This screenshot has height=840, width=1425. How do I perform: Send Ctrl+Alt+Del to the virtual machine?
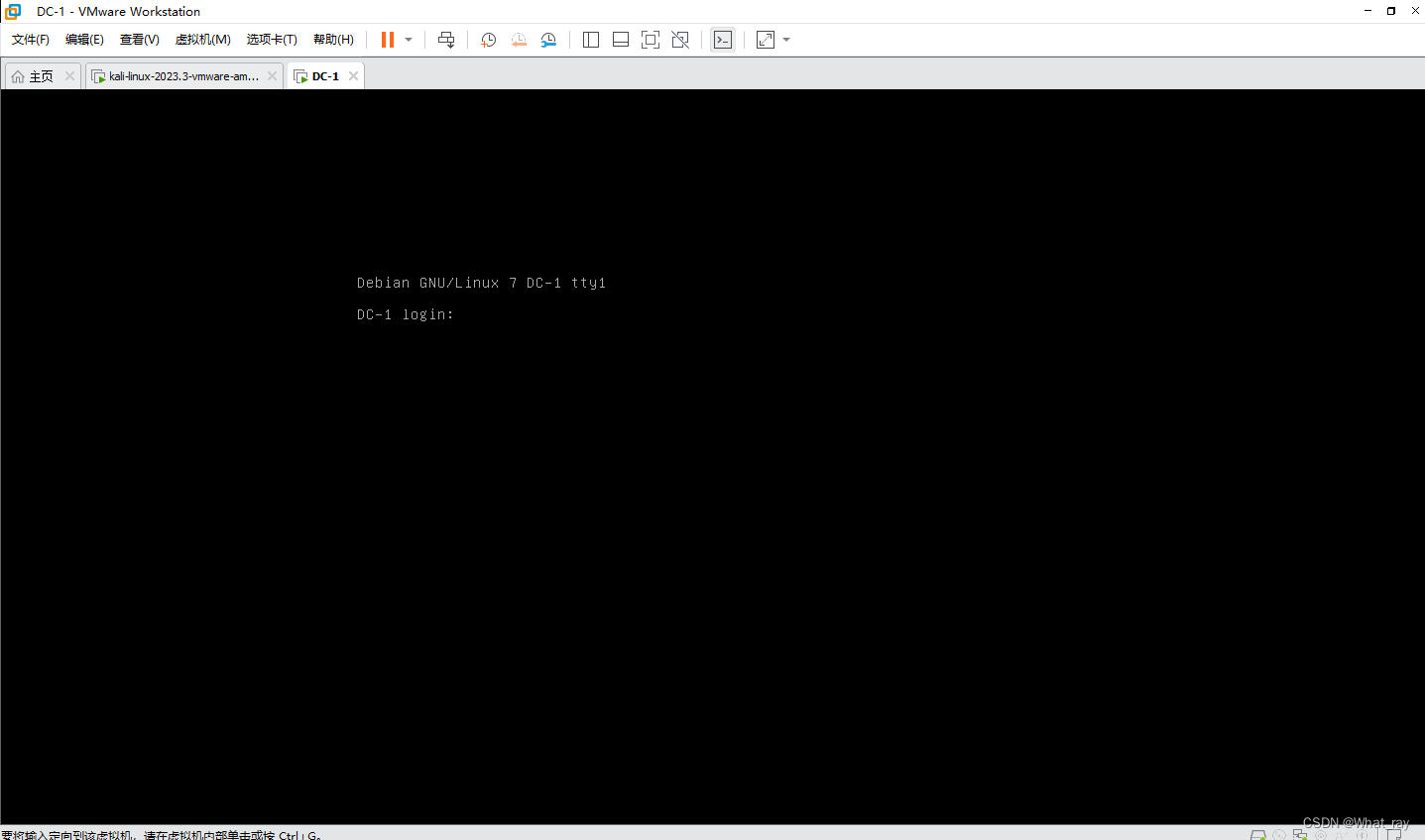tap(446, 40)
